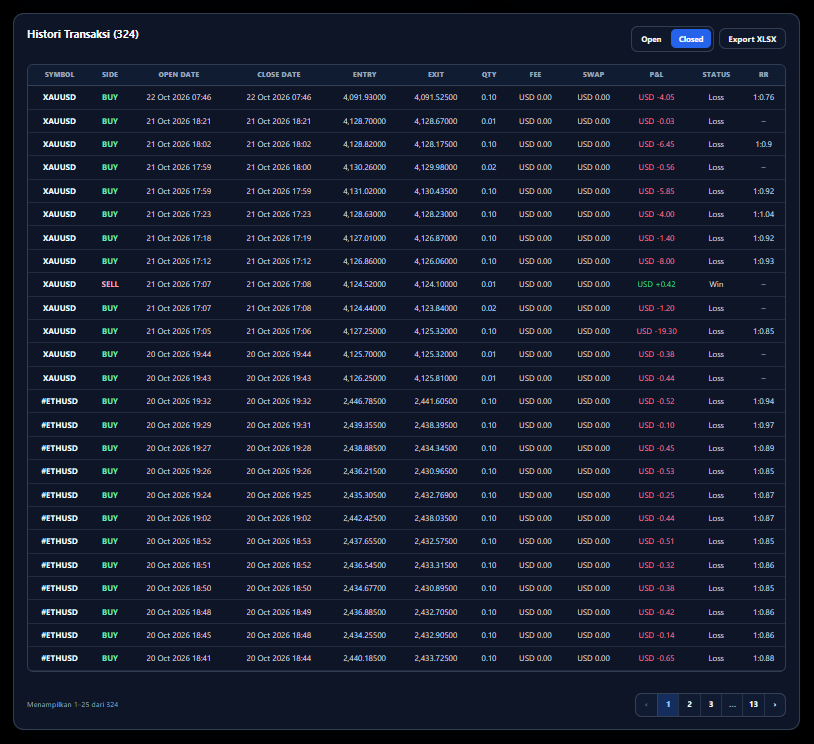The height and width of the screenshot is (744, 814).
Task: Click the USD +0.42 profit value
Action: pos(656,285)
